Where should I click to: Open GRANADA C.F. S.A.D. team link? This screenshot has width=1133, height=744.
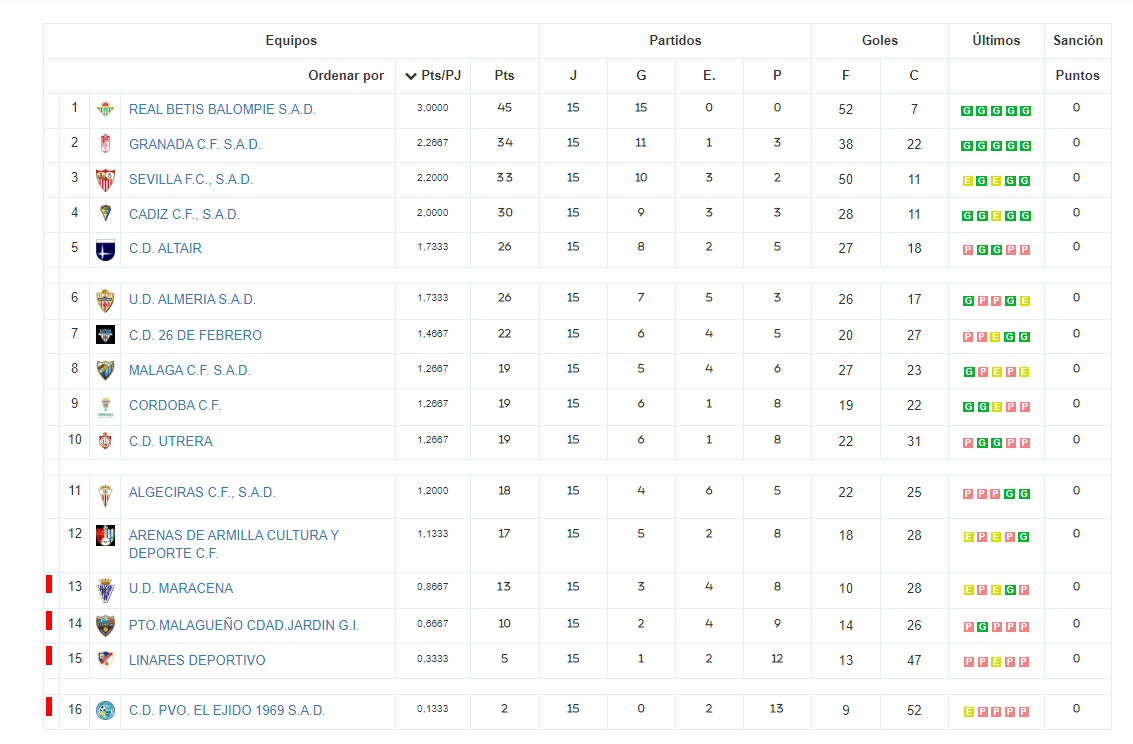click(x=195, y=144)
